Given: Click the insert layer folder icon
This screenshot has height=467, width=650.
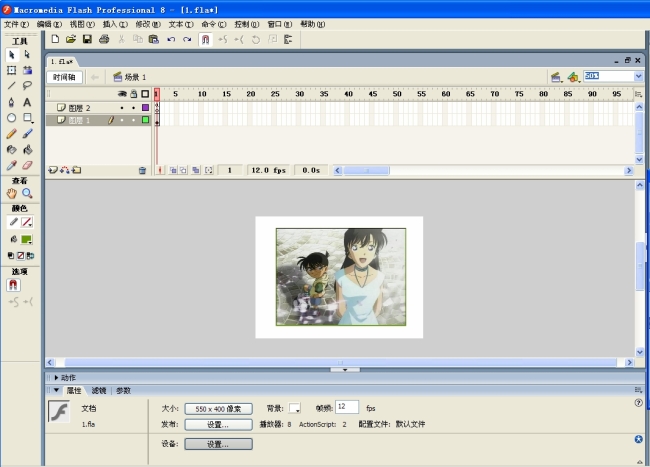Looking at the screenshot, I should (x=77, y=170).
